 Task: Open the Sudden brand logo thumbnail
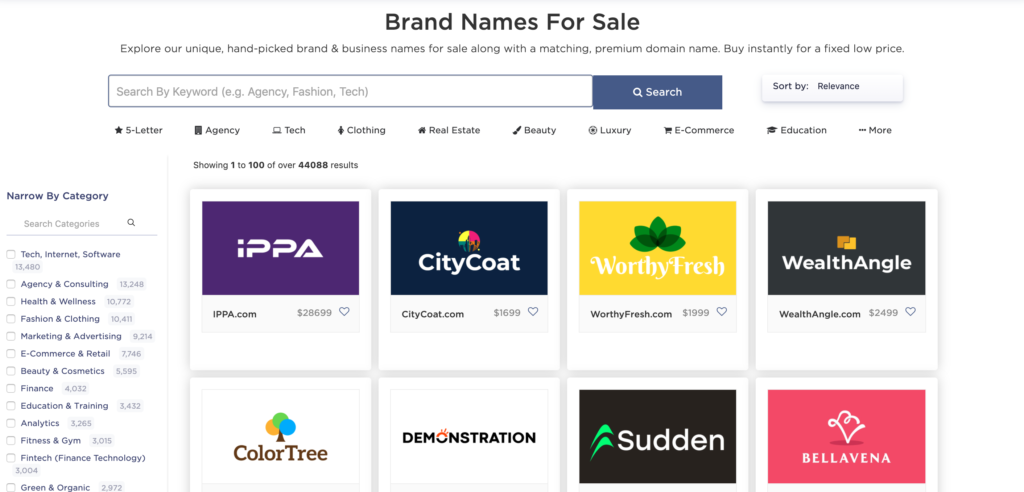(x=657, y=437)
